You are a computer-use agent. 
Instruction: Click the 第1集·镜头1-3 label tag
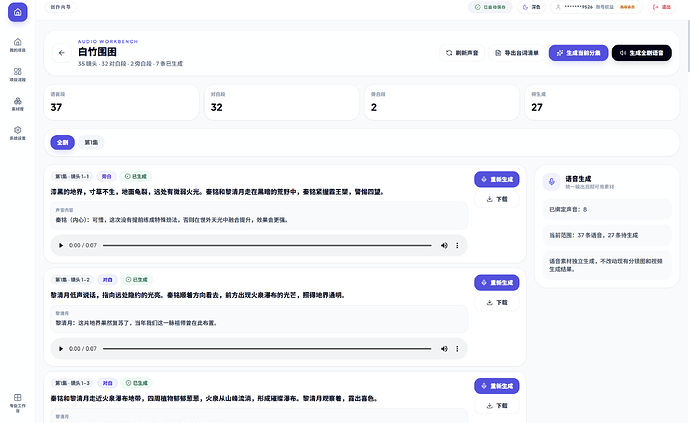pyautogui.click(x=72, y=383)
